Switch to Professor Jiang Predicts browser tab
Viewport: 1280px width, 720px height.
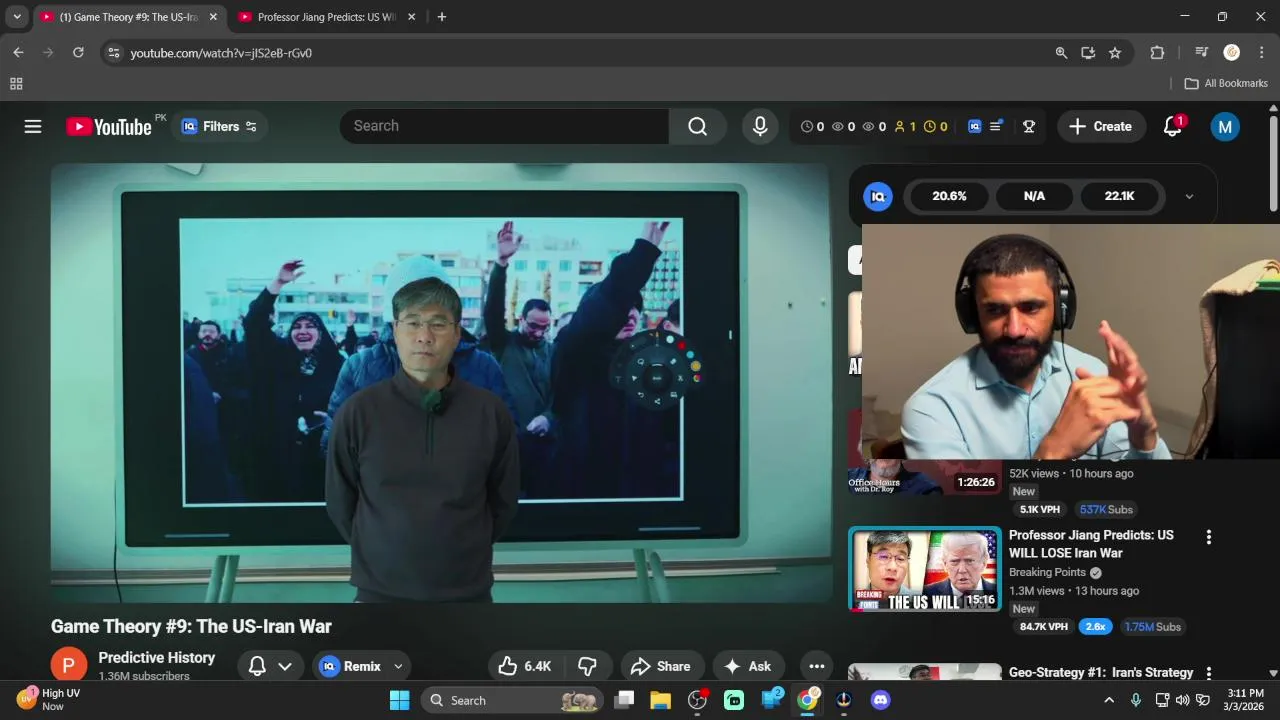click(326, 17)
